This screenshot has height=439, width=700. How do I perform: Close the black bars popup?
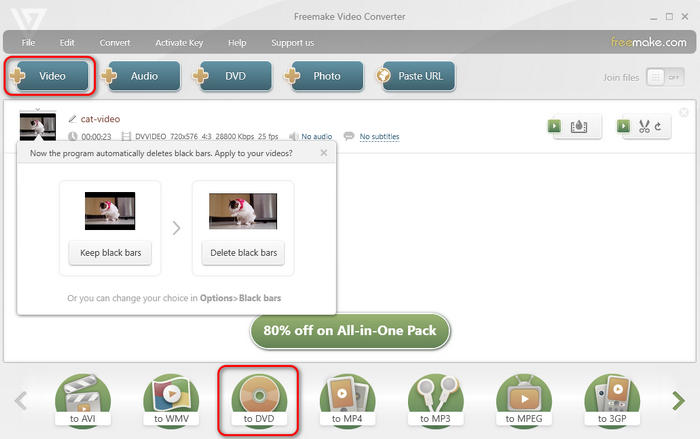coord(324,153)
